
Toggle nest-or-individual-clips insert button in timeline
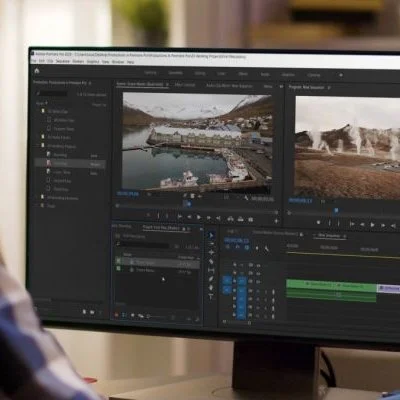pyautogui.click(x=228, y=247)
